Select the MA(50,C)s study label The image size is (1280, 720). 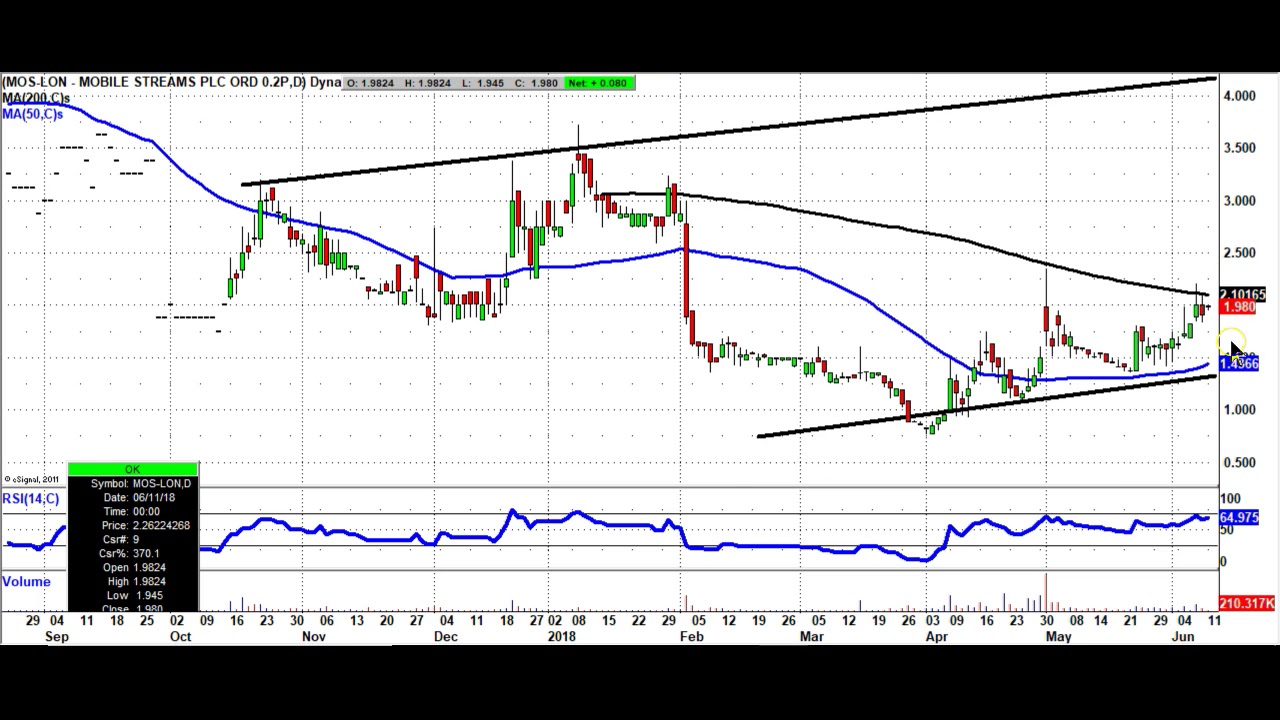pyautogui.click(x=32, y=114)
